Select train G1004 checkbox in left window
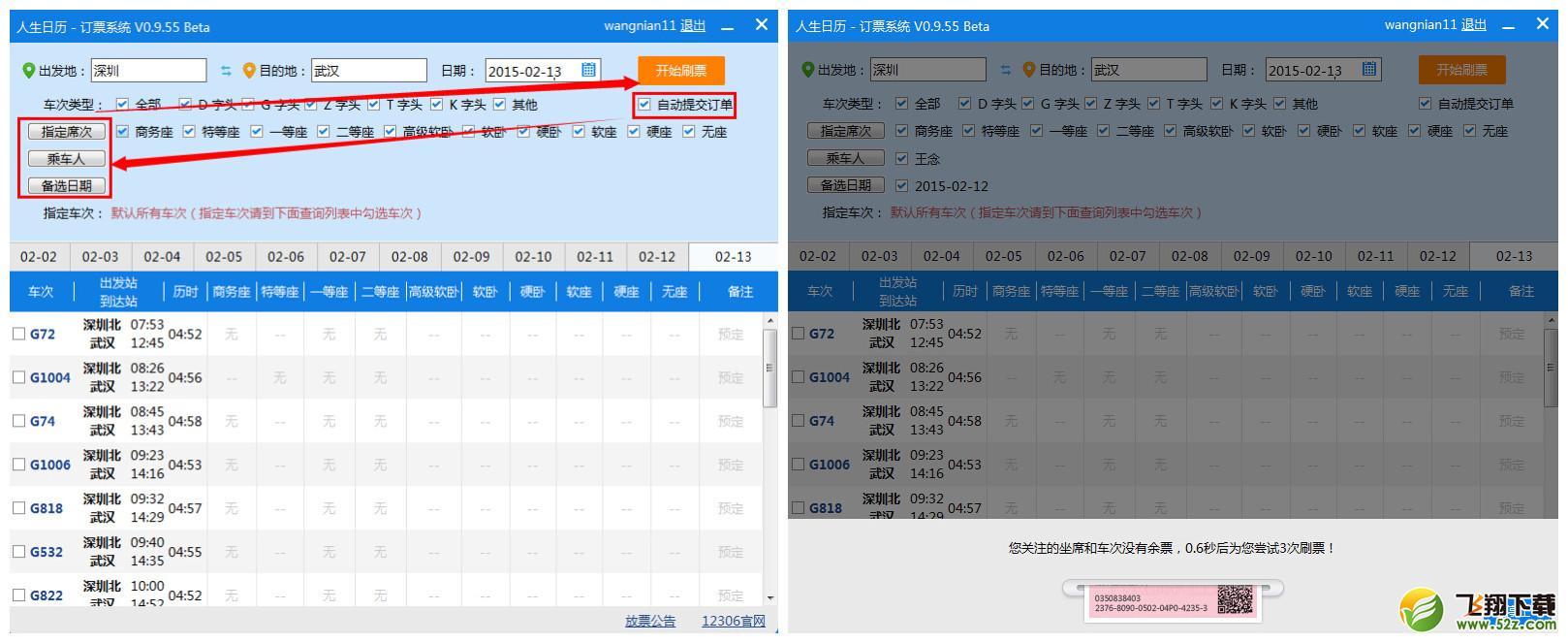Image resolution: width=1568 pixels, height=643 pixels. pyautogui.click(x=18, y=377)
